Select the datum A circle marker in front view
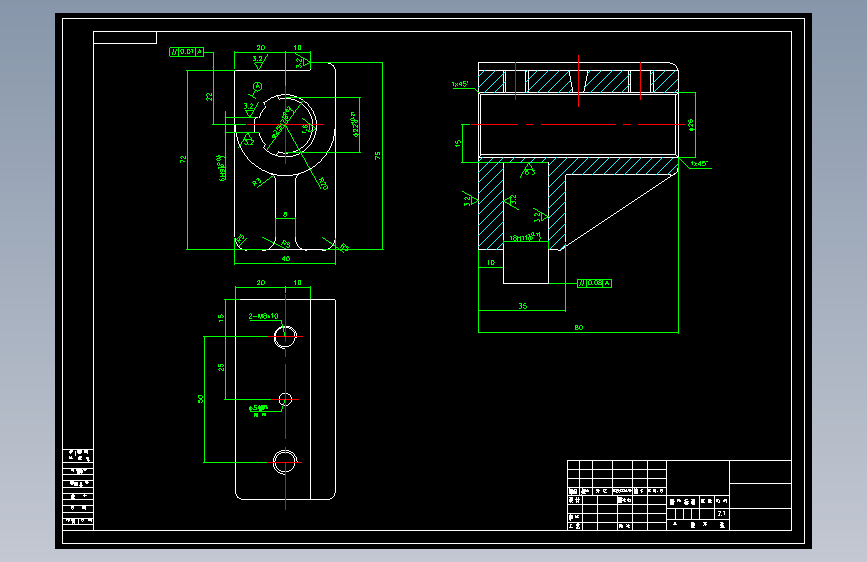This screenshot has width=867, height=562. coord(258,86)
